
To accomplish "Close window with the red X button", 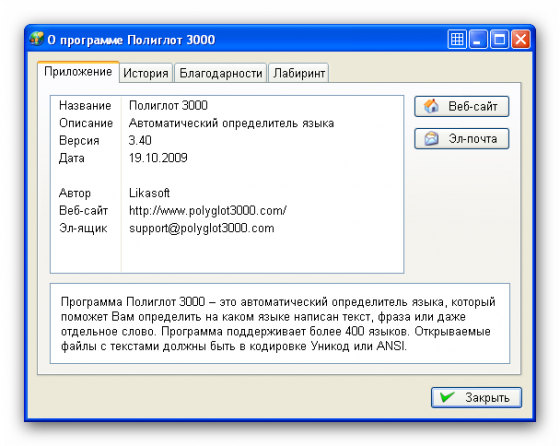I will (520, 39).
